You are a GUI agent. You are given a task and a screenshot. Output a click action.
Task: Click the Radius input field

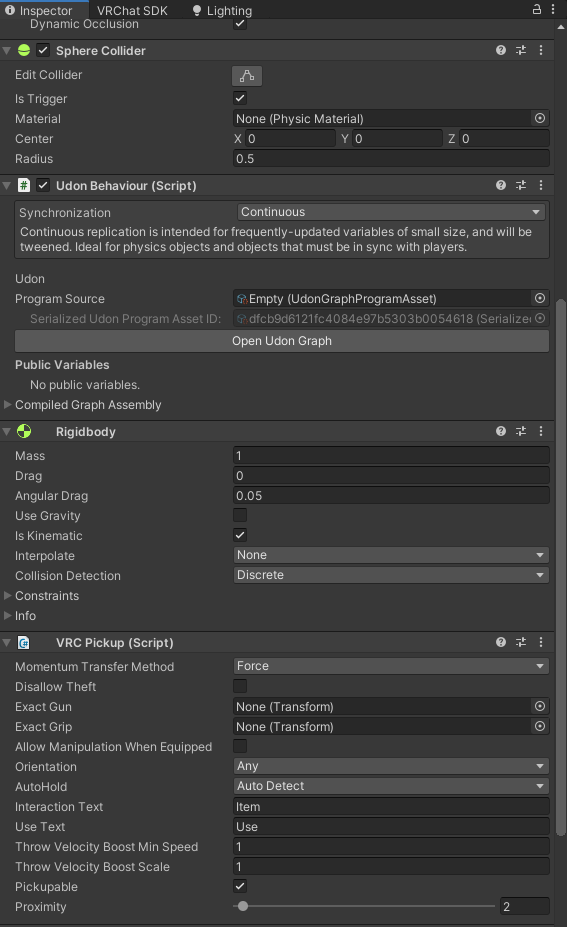point(391,158)
